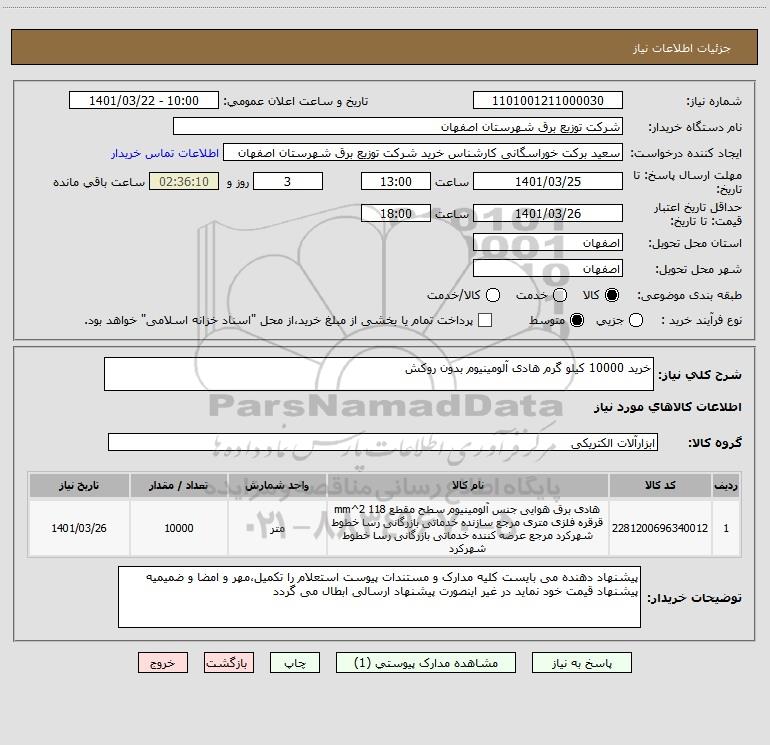Viewport: 770px width, 745px height.
Task: Select the جزیی purchase type radio
Action: pyautogui.click(x=636, y=320)
